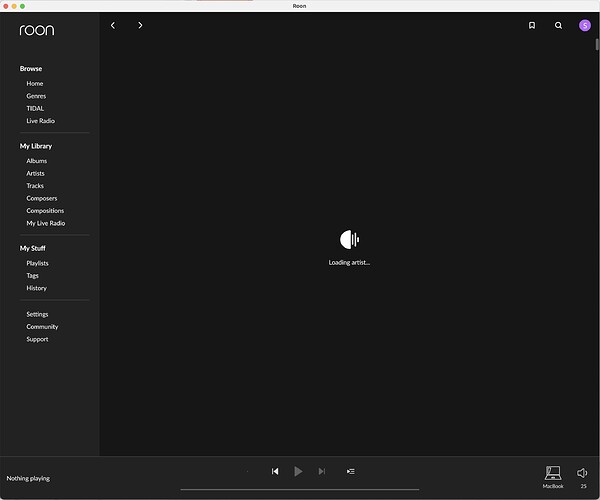
Task: Open Support in sidebar
Action: pos(37,339)
